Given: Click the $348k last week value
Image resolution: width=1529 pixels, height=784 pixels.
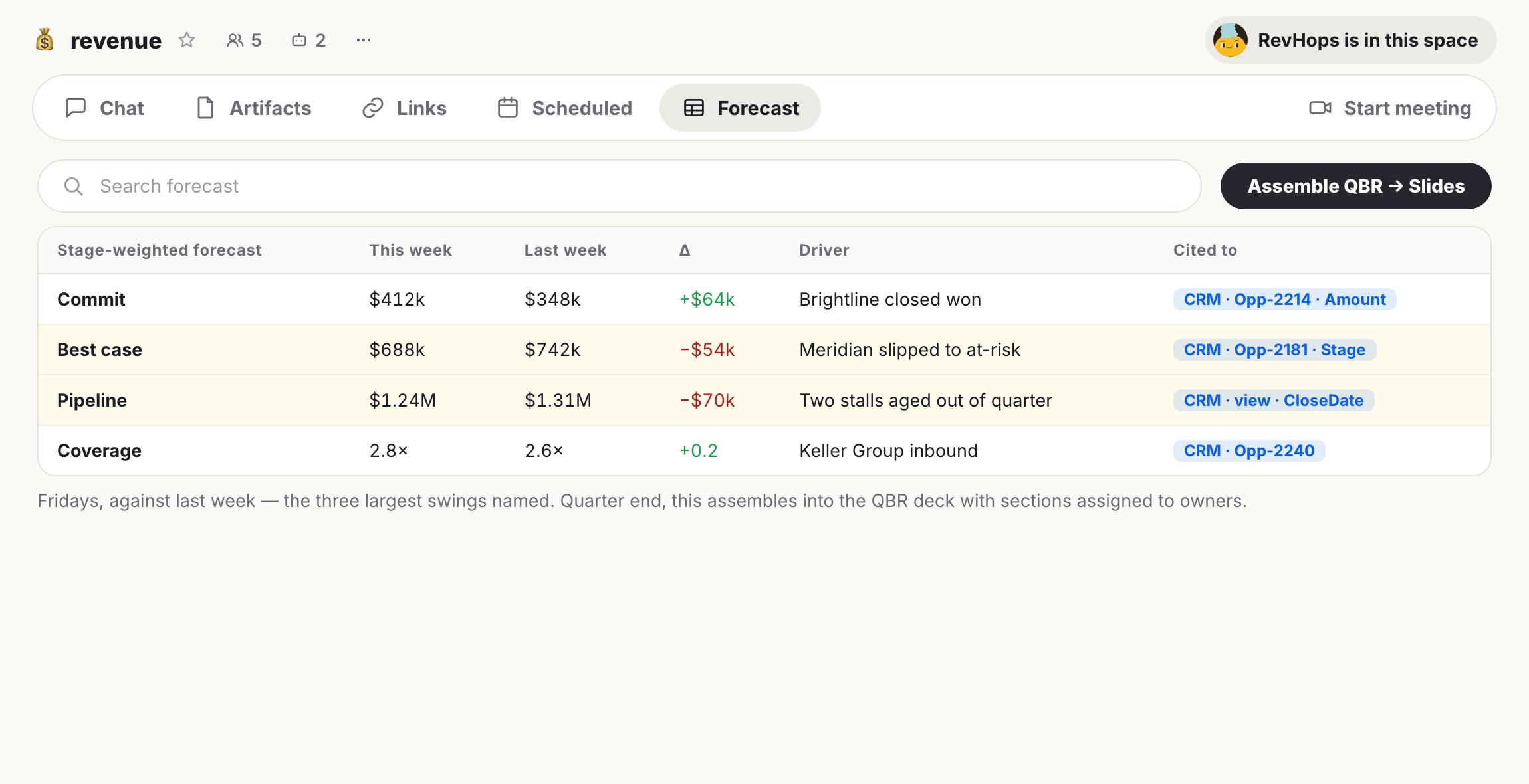Looking at the screenshot, I should pyautogui.click(x=552, y=299).
